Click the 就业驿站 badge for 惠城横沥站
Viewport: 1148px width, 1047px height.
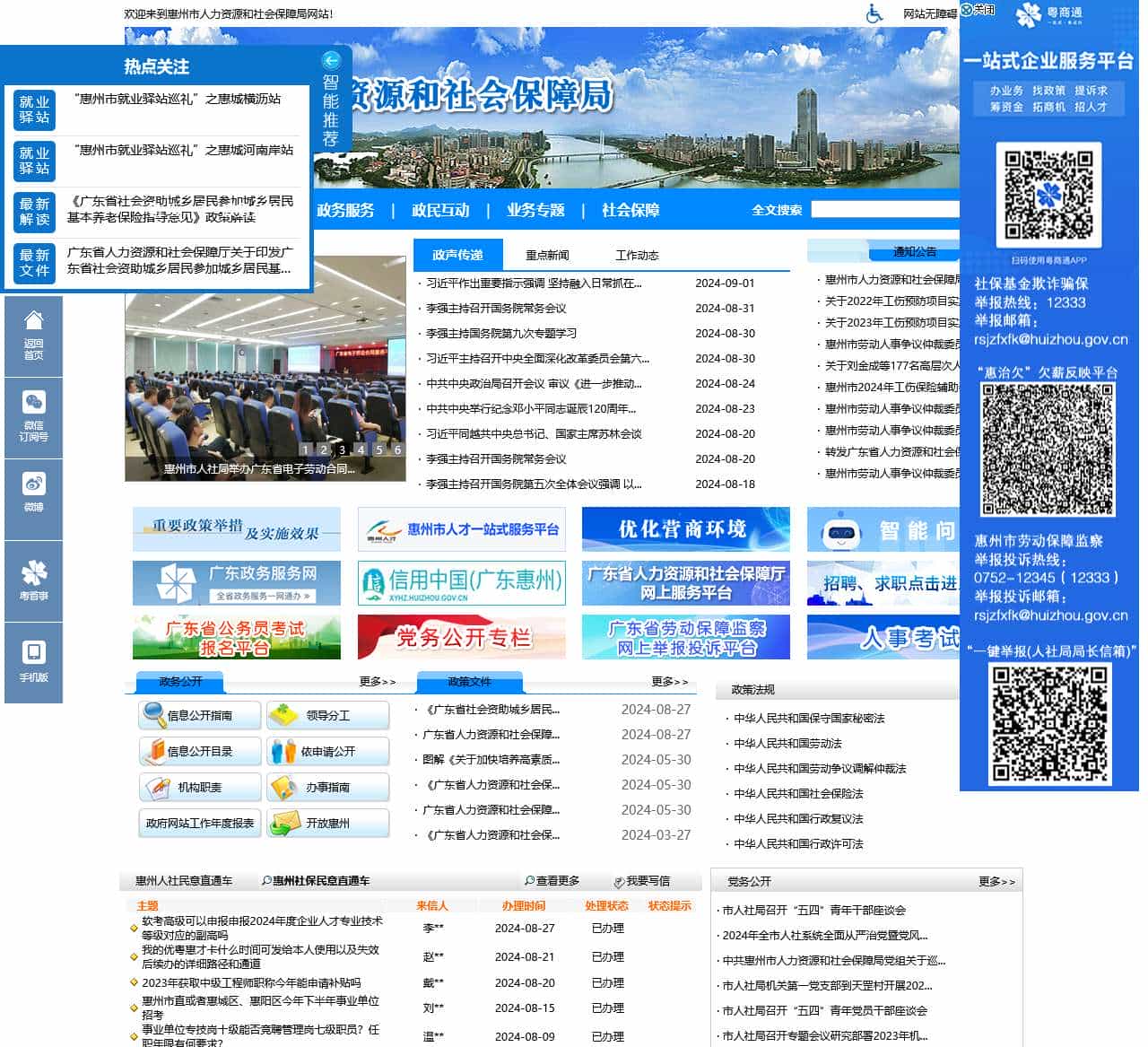point(34,109)
